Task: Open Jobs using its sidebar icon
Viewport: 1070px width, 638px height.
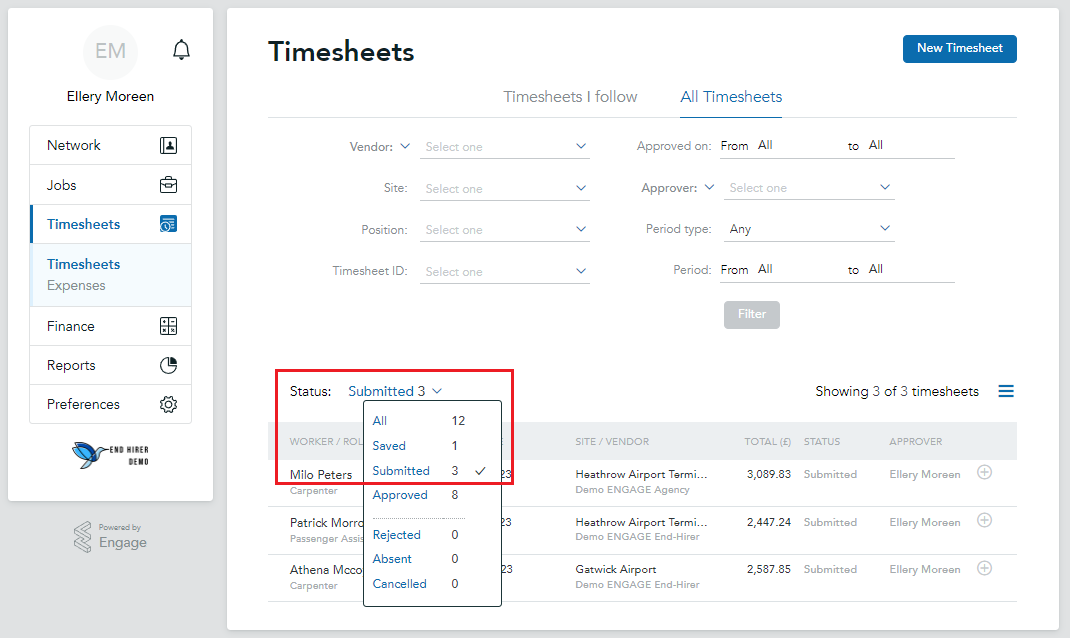Action: 169,184
